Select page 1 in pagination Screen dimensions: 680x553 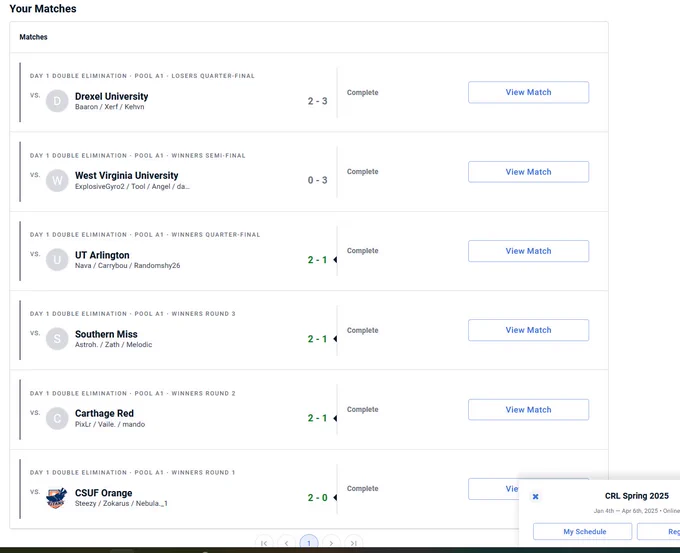point(309,543)
